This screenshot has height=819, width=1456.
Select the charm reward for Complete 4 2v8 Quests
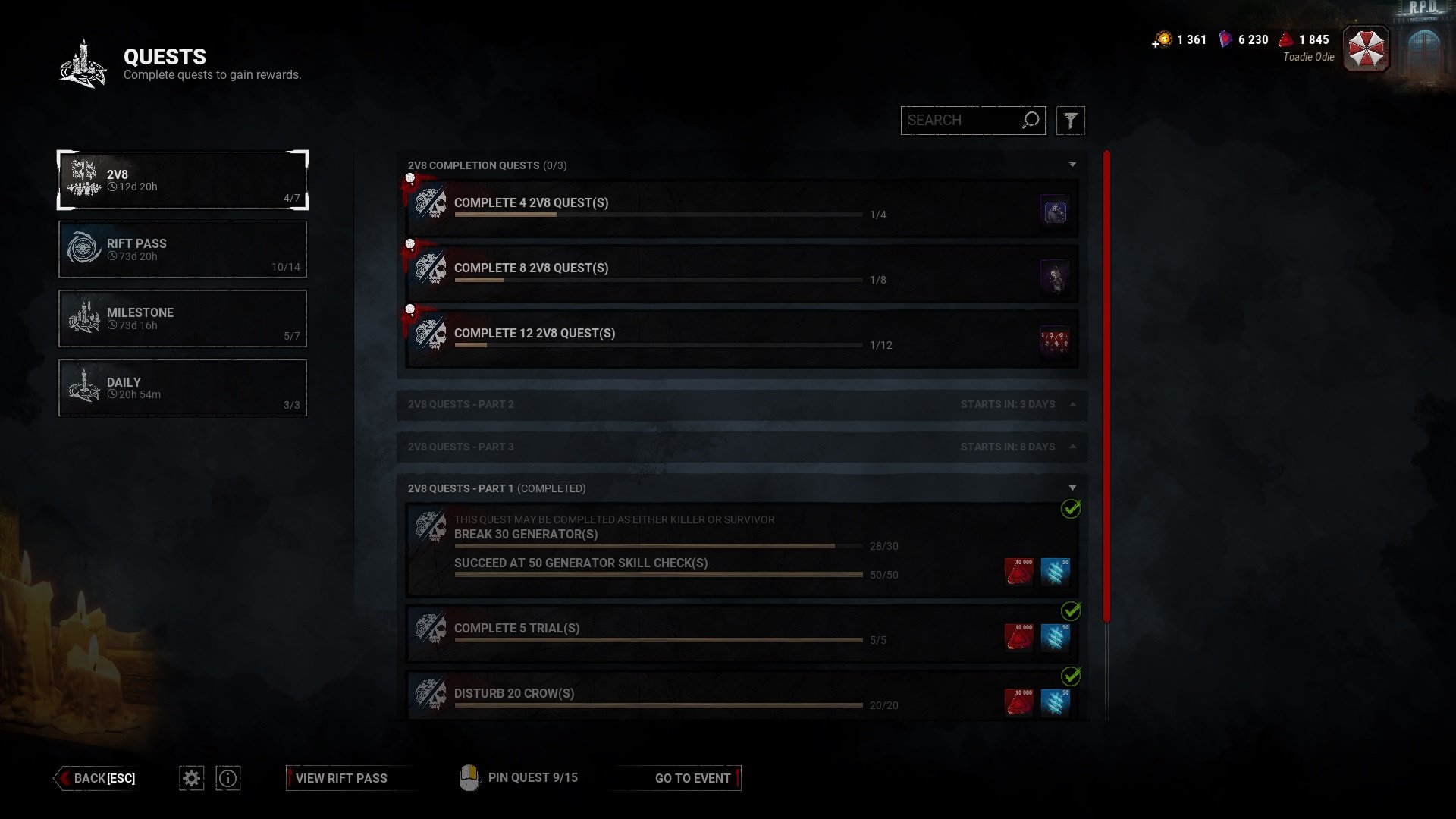coord(1055,210)
